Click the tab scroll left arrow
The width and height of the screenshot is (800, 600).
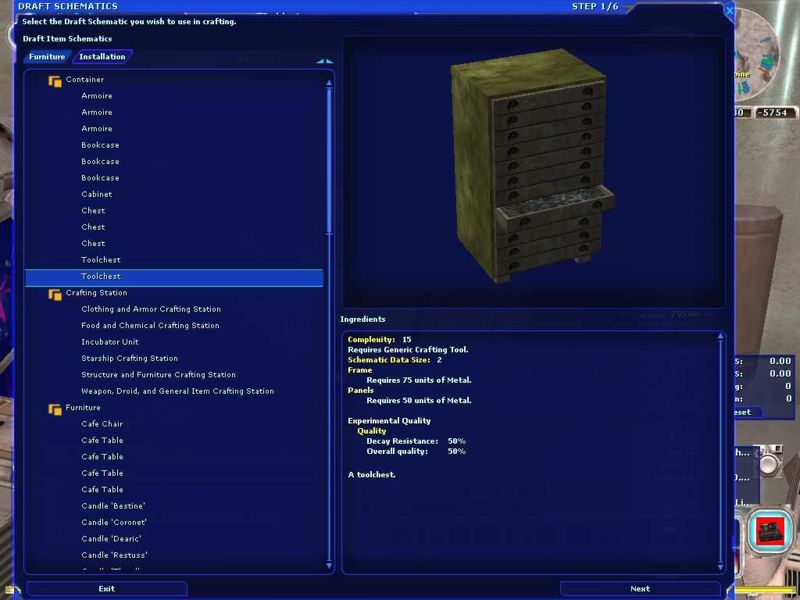320,61
